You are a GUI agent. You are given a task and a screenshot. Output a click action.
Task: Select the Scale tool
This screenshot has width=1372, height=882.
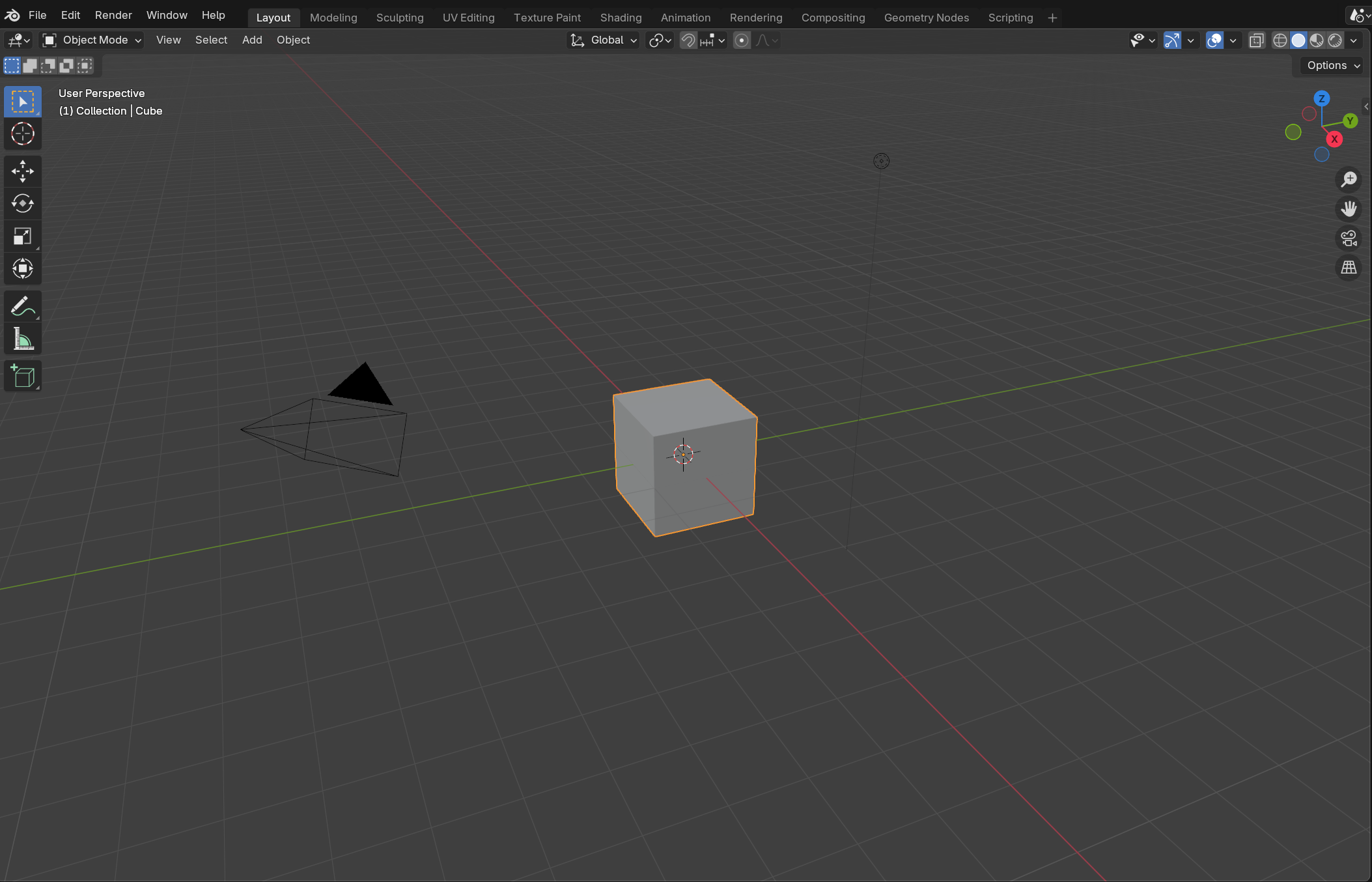(x=23, y=236)
